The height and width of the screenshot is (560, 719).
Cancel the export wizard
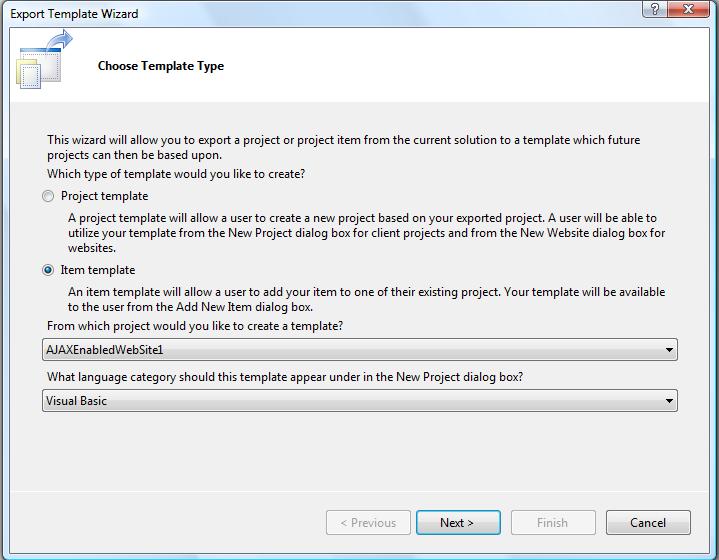coord(647,522)
